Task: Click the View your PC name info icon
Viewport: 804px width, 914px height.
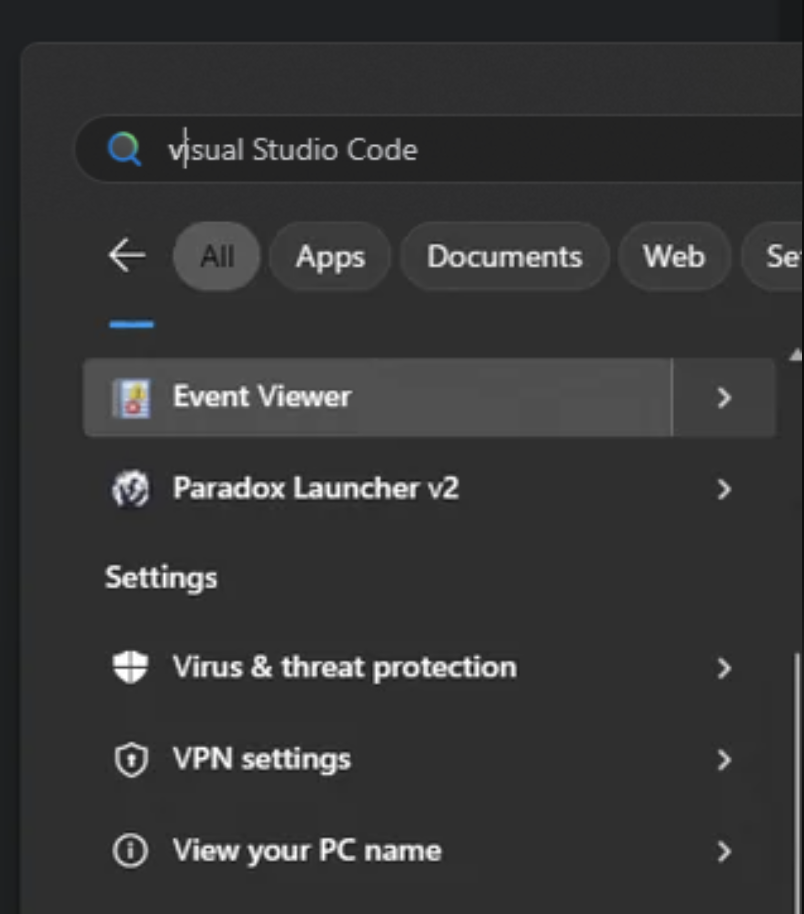Action: click(x=131, y=852)
